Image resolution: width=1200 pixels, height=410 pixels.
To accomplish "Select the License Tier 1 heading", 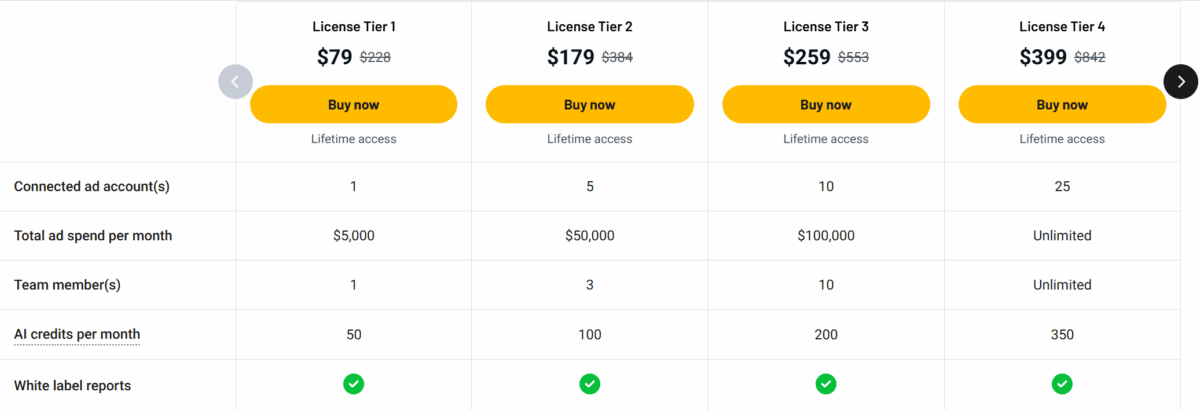I will click(x=354, y=26).
